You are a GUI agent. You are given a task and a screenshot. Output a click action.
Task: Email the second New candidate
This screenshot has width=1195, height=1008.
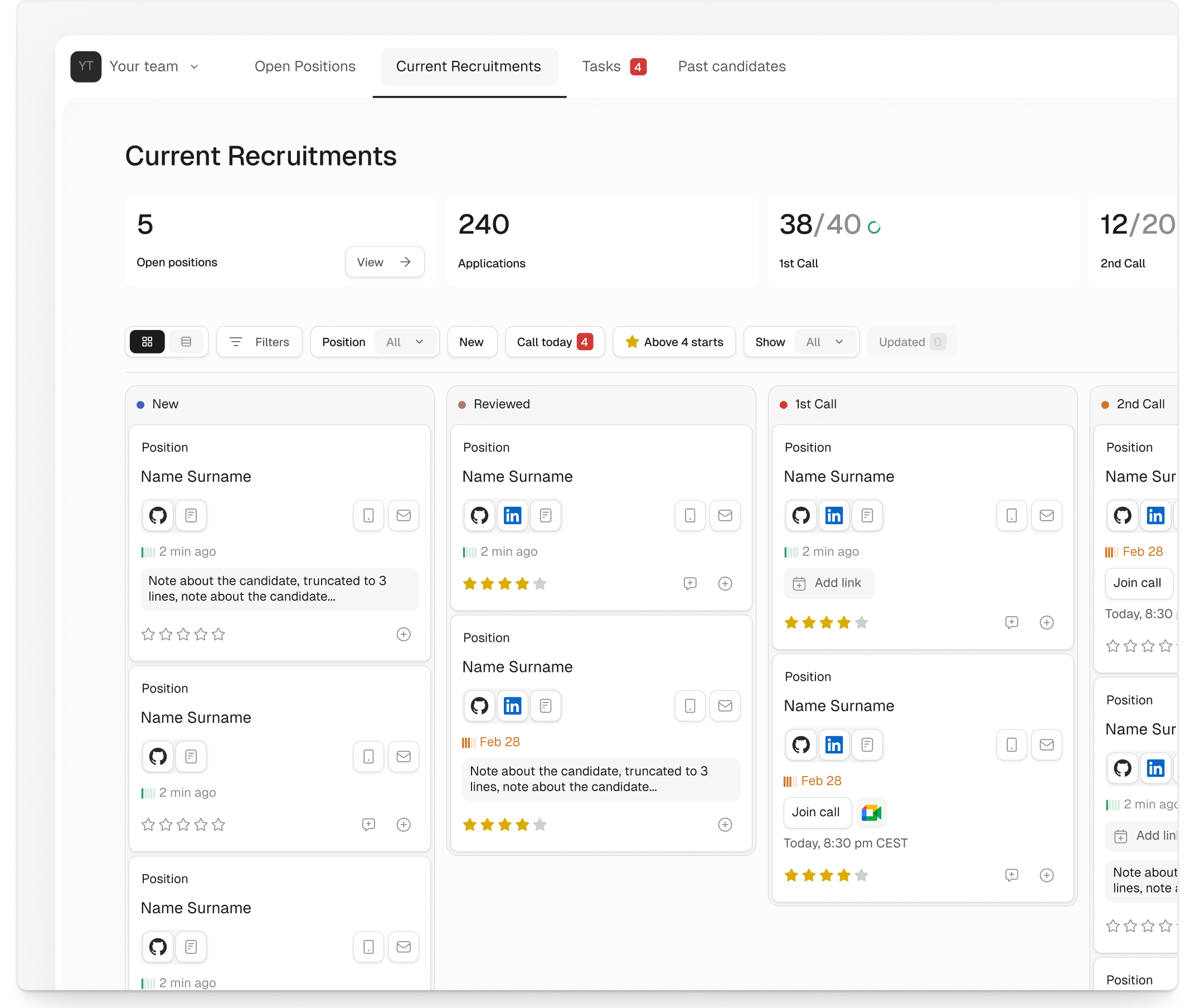(404, 757)
